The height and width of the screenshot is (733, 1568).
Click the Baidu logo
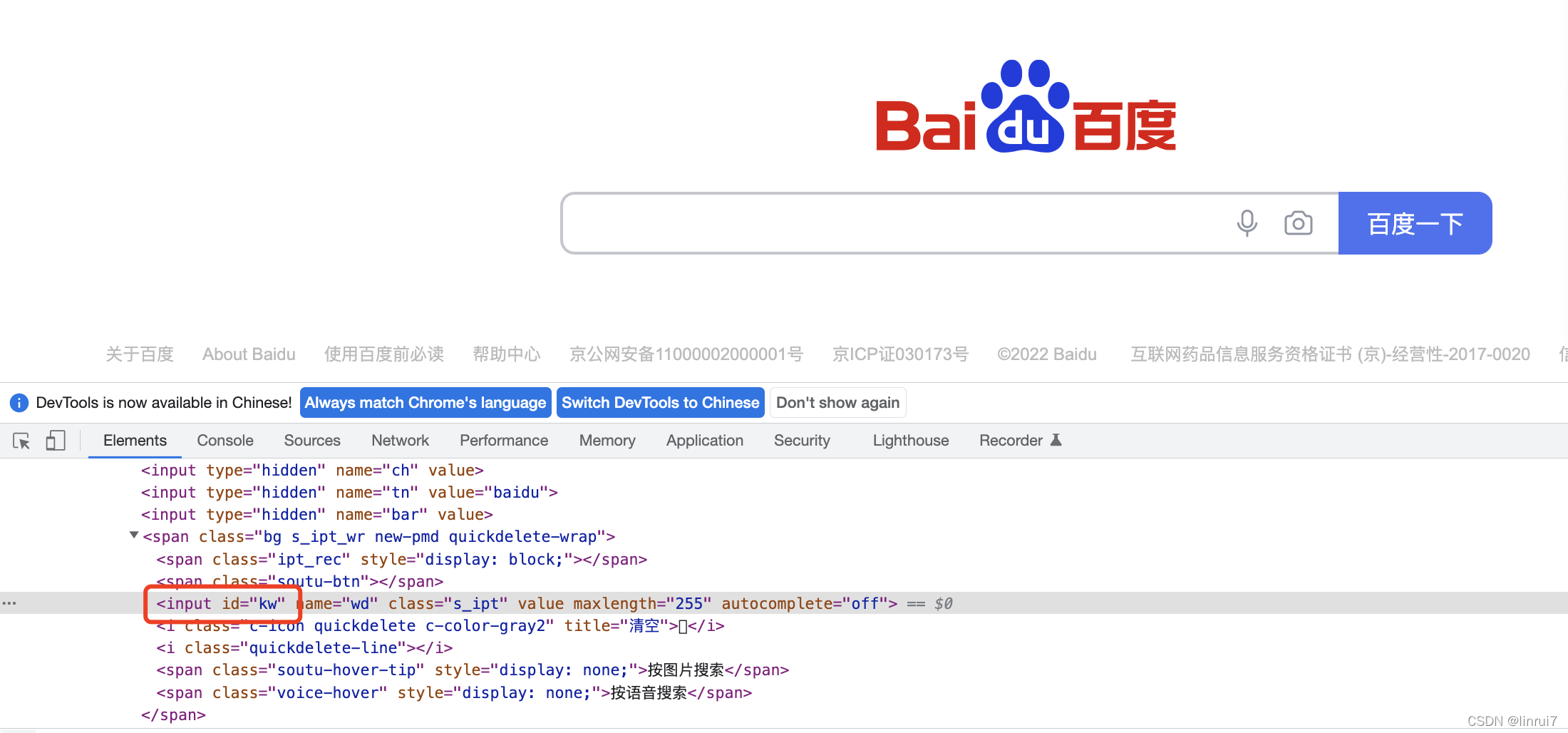(x=1026, y=106)
